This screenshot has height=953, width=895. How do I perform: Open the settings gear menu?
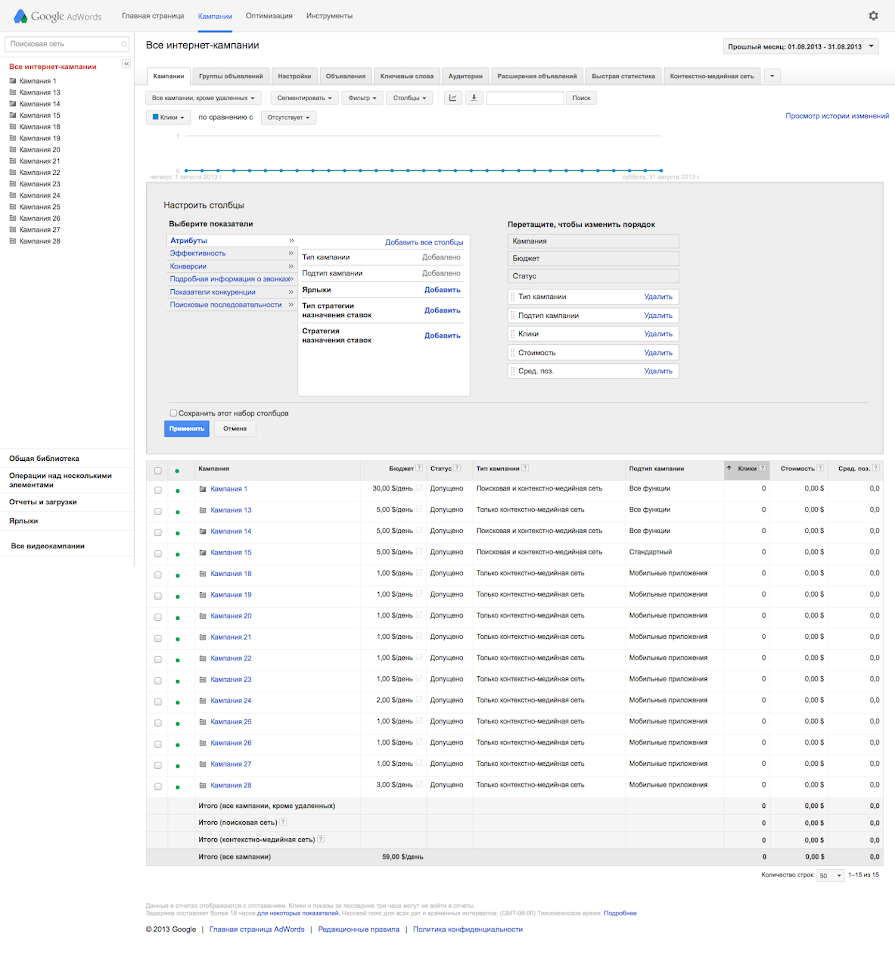[873, 16]
